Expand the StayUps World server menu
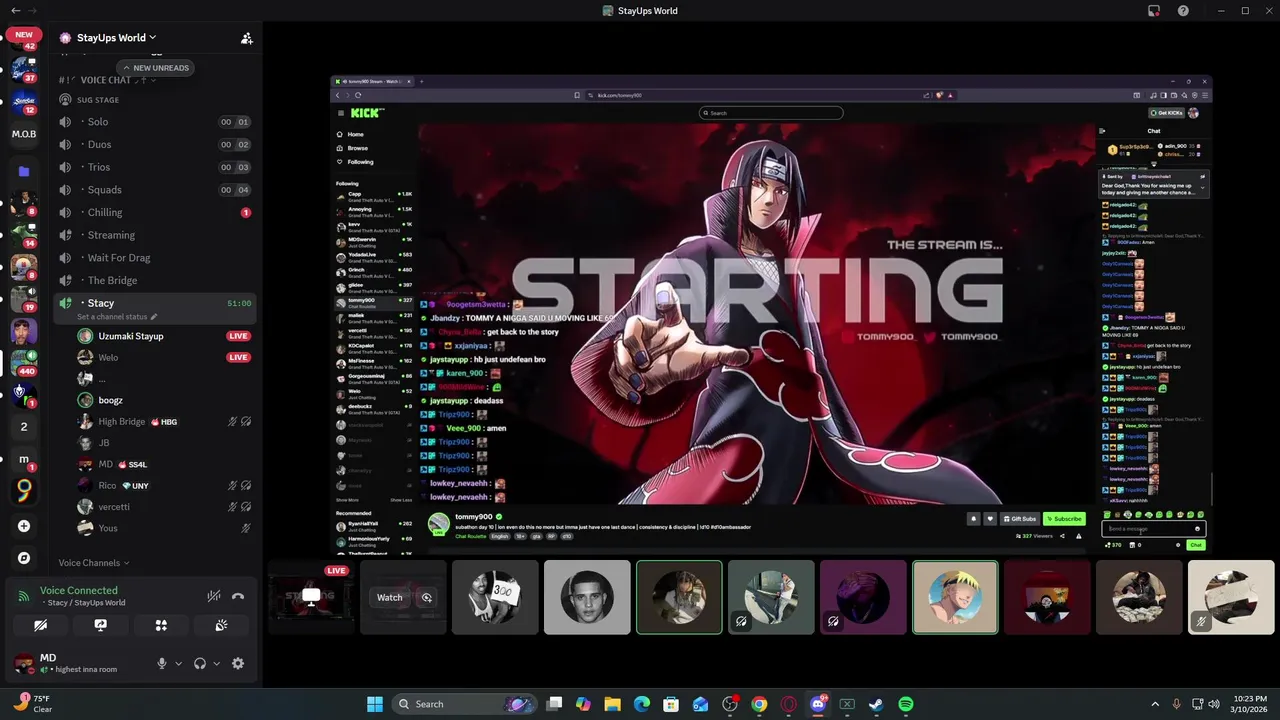The height and width of the screenshot is (720, 1280). (116, 38)
